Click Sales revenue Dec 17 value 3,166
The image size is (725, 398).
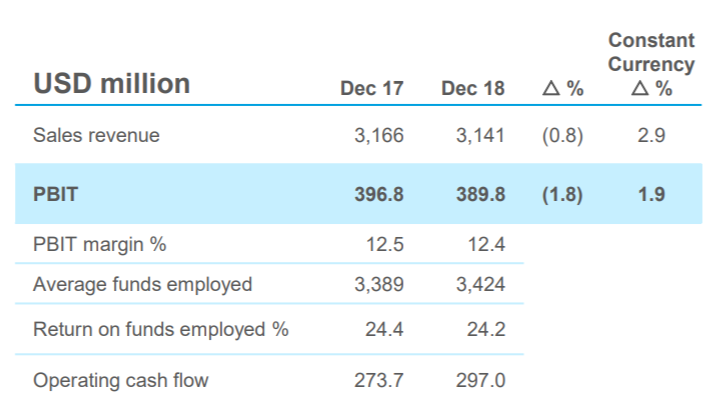(x=379, y=135)
